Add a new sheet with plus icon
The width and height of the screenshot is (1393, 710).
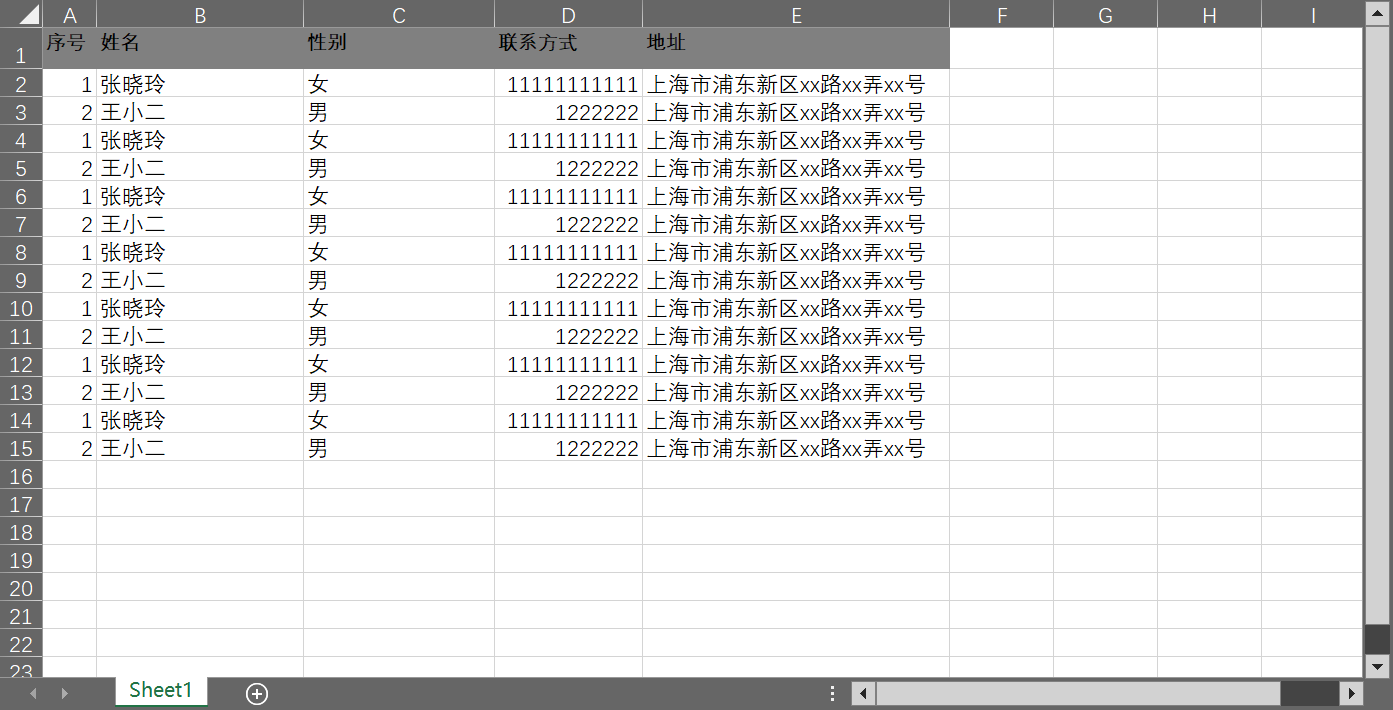257,694
